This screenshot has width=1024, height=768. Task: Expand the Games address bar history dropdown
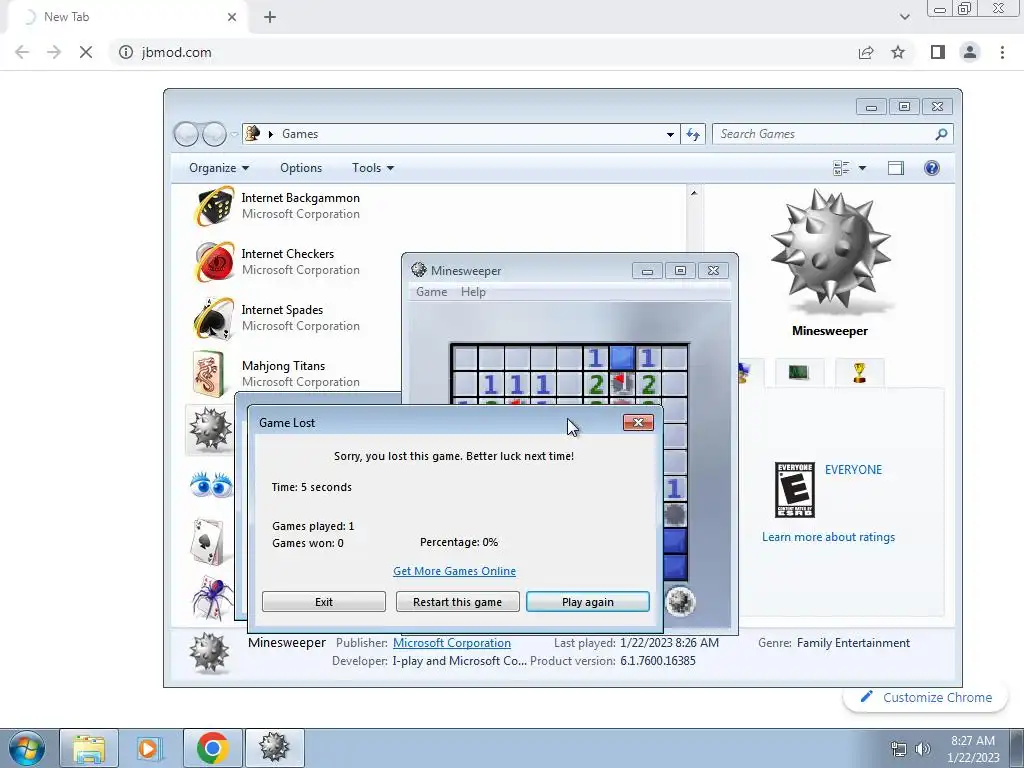point(670,135)
